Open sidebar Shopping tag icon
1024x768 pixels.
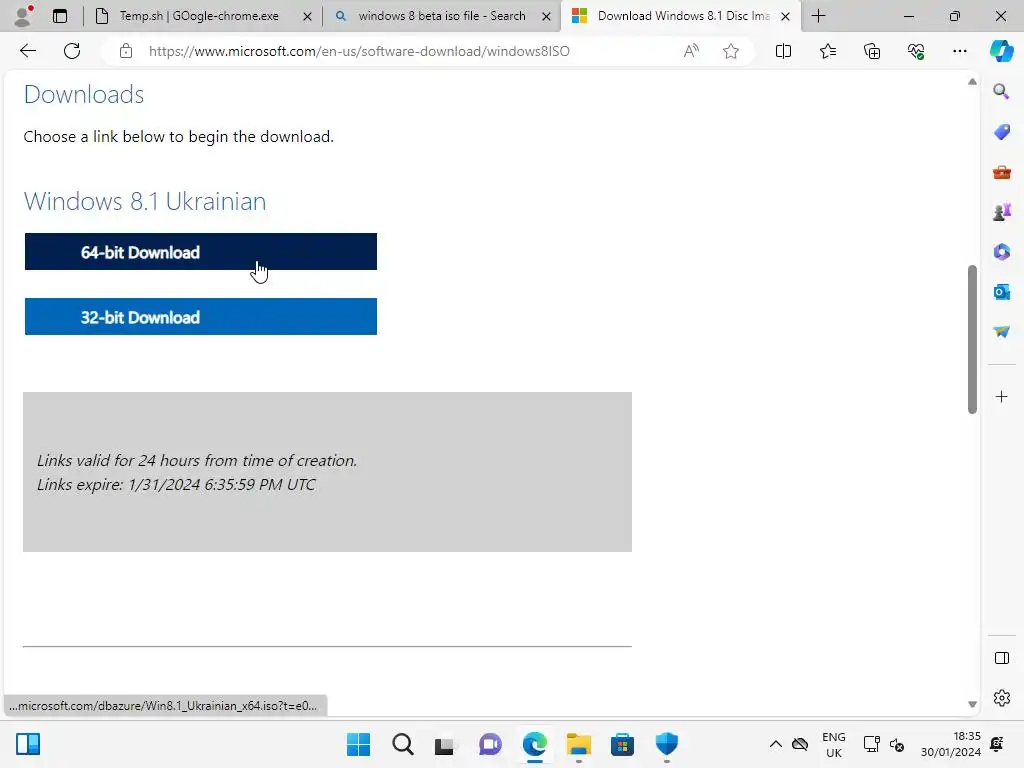coord(1001,132)
